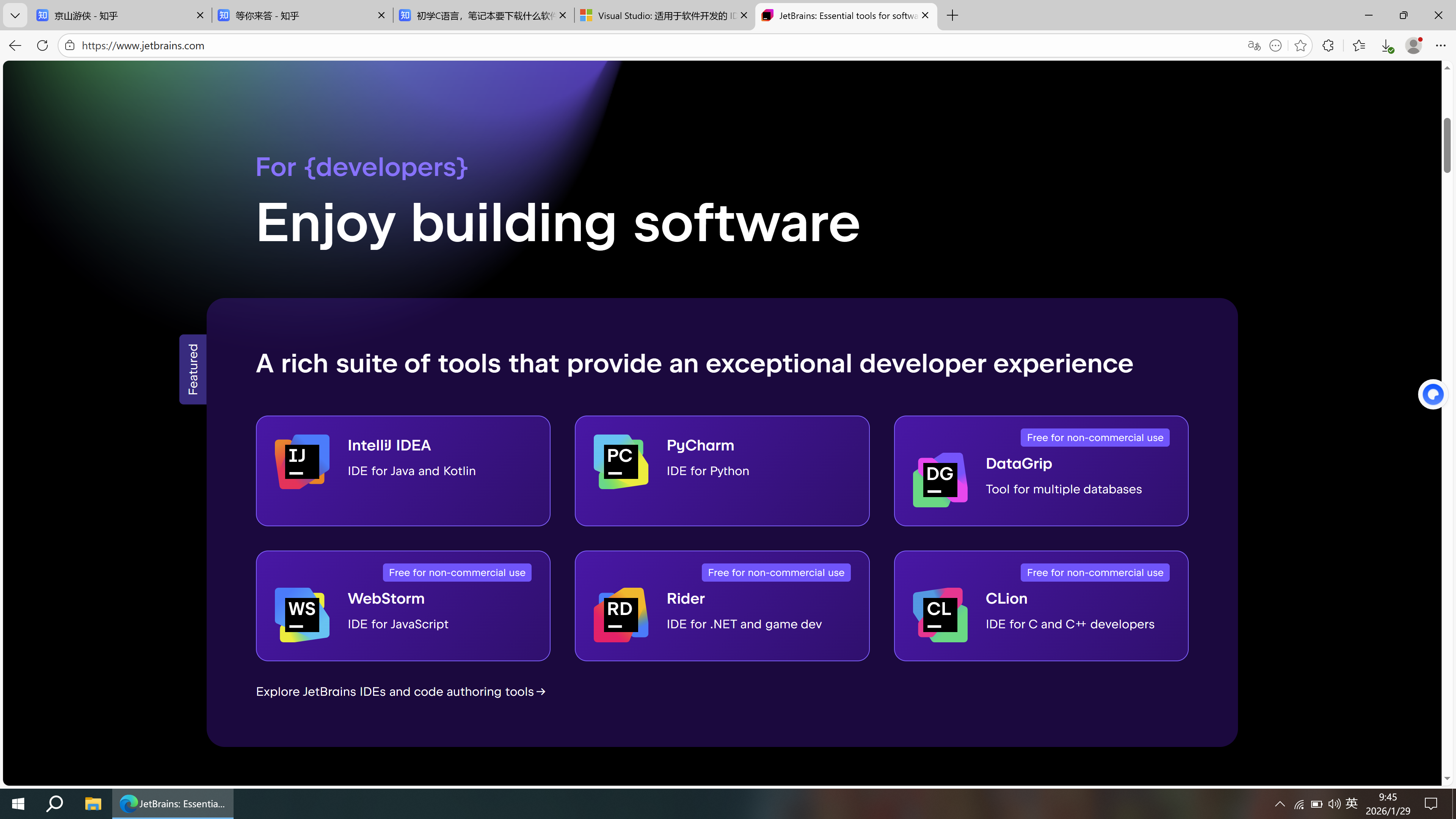Open the browser Settings and more menu

1440,45
